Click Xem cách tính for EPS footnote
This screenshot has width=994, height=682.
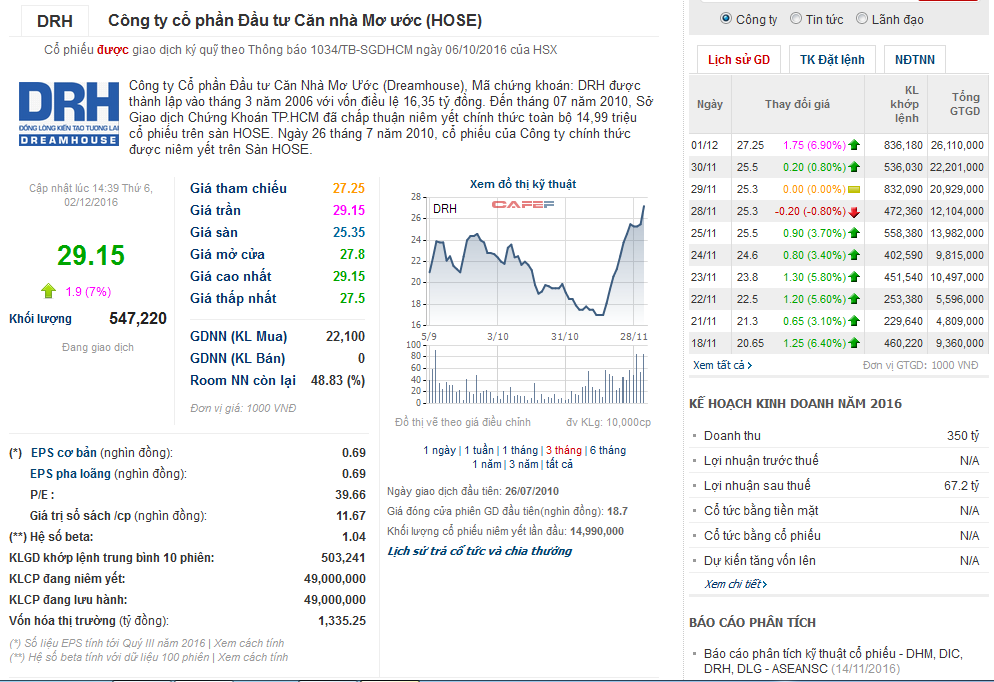pyautogui.click(x=248, y=643)
